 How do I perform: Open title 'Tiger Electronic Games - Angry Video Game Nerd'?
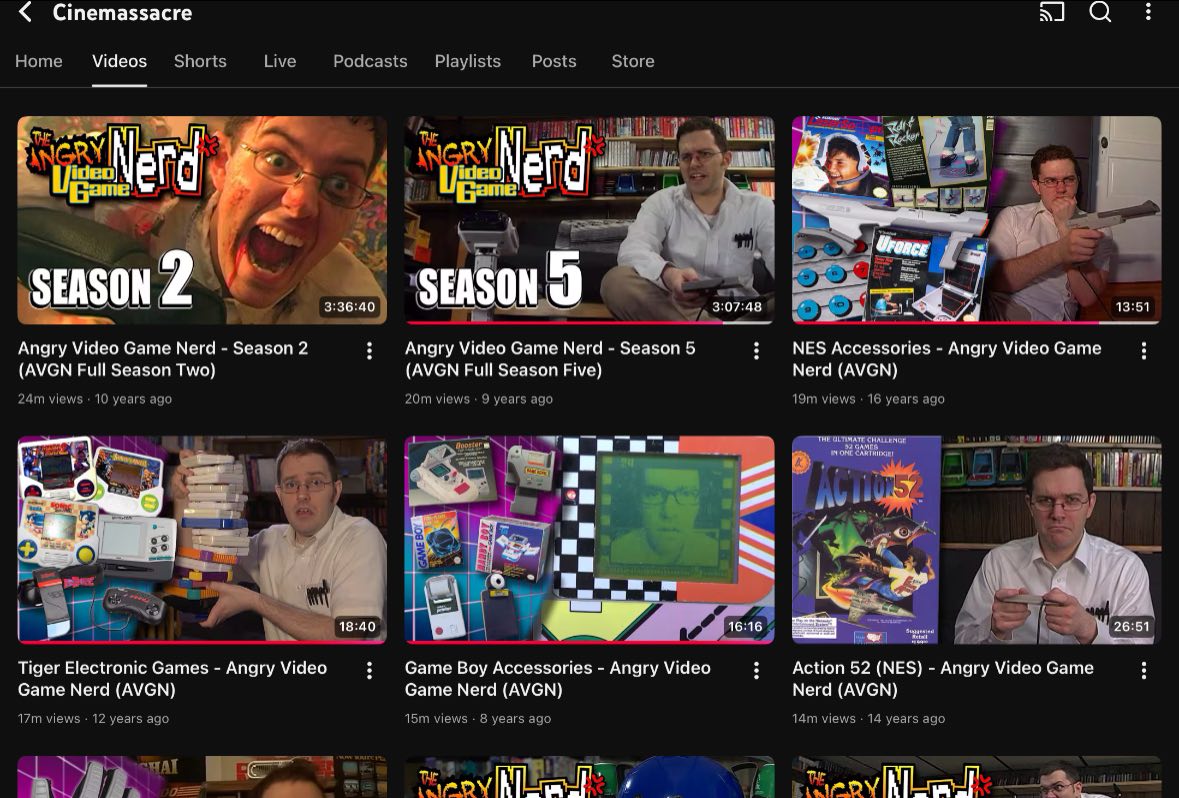click(172, 678)
